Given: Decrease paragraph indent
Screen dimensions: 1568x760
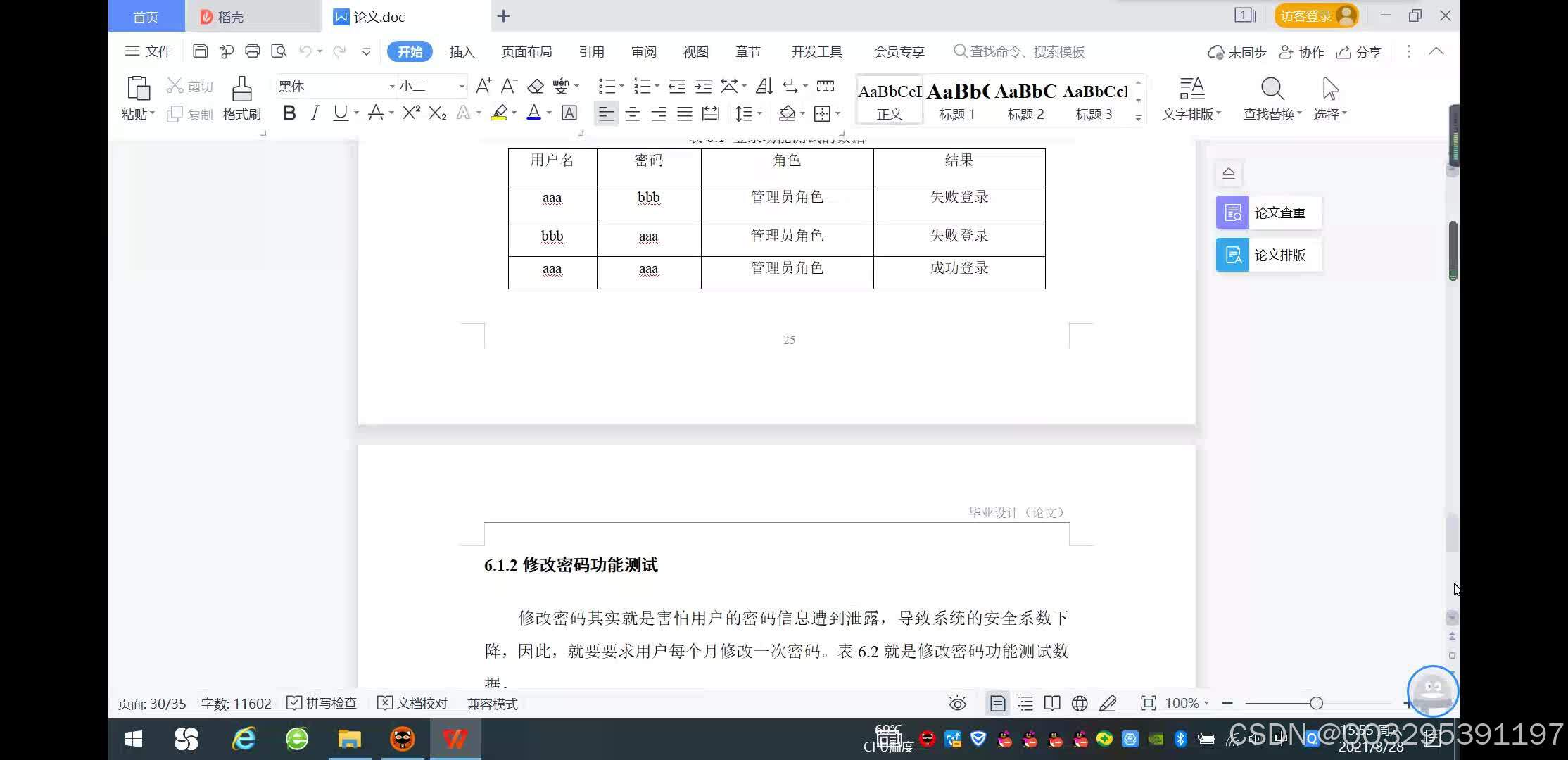Looking at the screenshot, I should click(x=677, y=86).
